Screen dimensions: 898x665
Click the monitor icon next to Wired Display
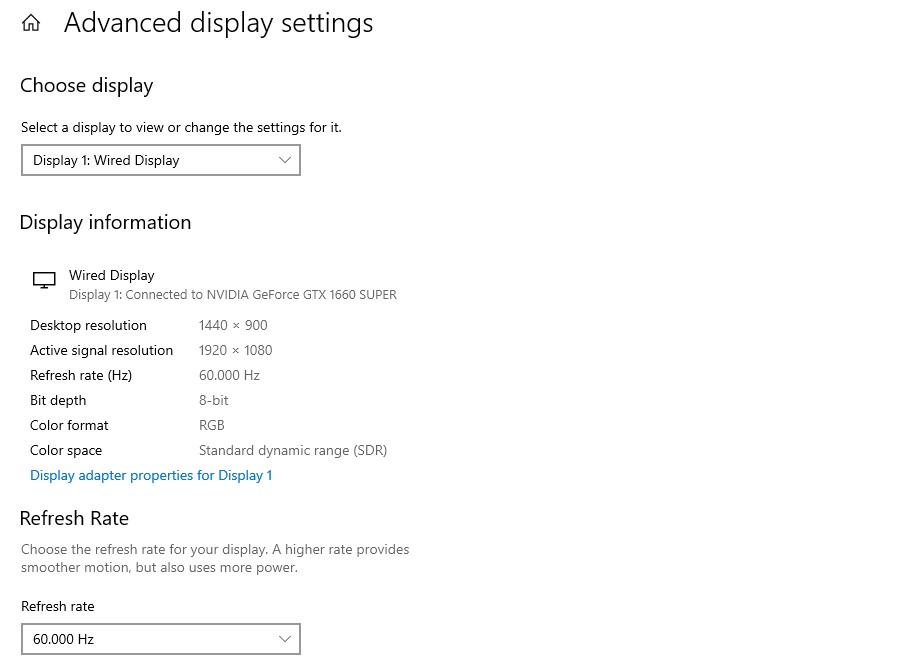click(44, 280)
